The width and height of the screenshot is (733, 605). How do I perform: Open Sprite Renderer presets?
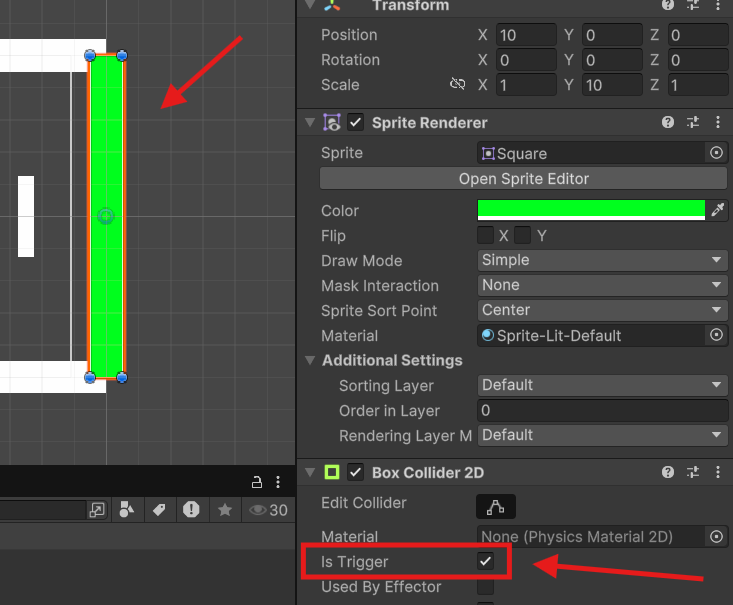(693, 122)
